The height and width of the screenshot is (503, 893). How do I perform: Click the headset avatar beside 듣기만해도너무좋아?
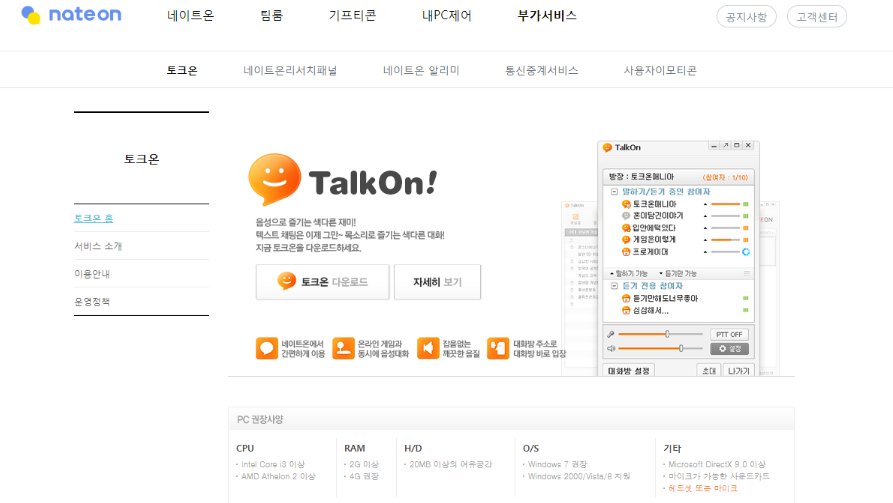tap(626, 298)
